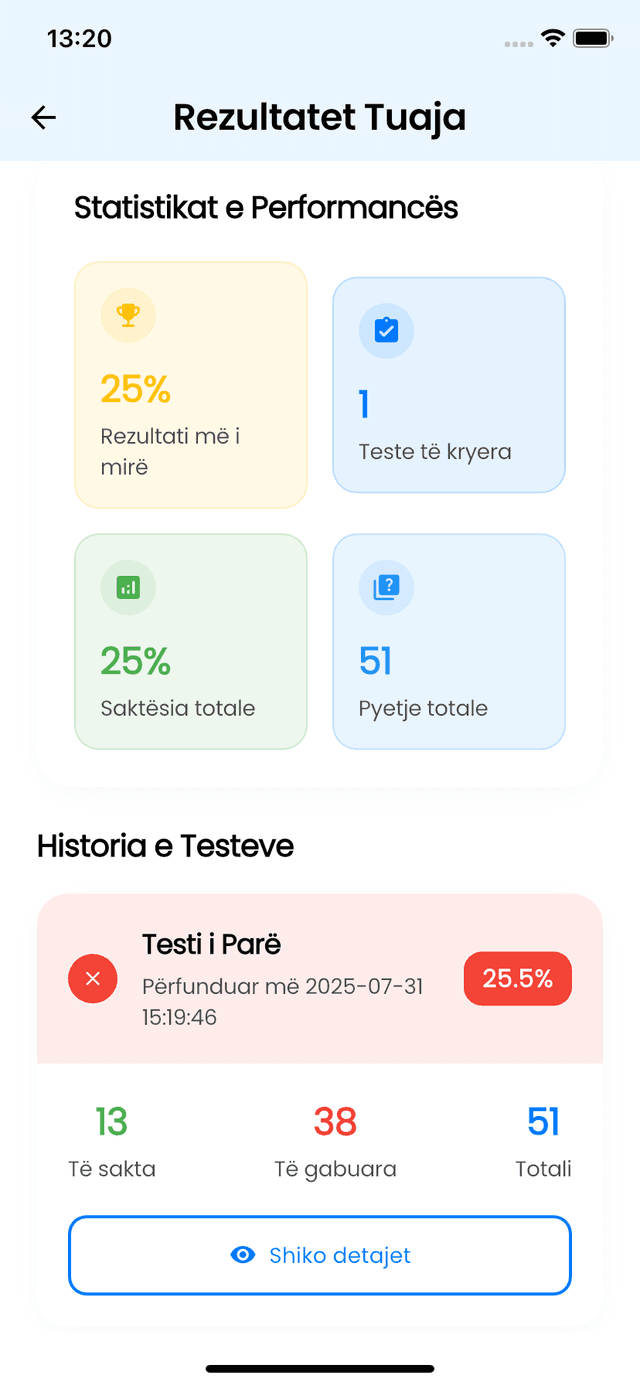Screen dimensions: 640x1385
Task: Select the Teste të kryera card
Action: pyautogui.click(x=449, y=385)
